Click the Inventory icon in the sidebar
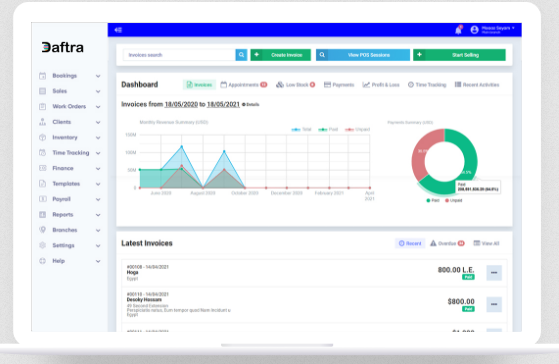This screenshot has width=559, height=364. coord(42,137)
